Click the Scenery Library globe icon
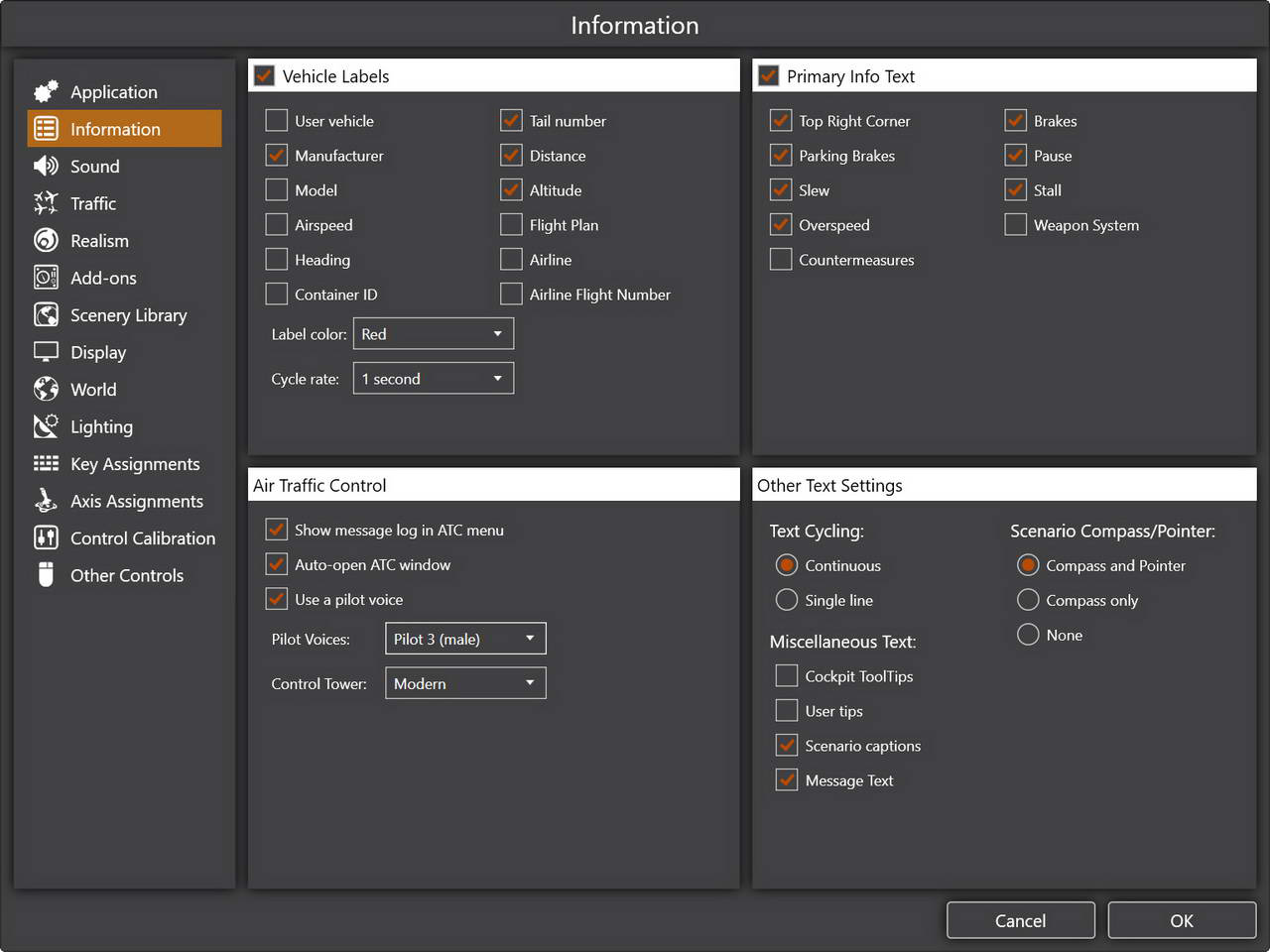 coord(46,315)
